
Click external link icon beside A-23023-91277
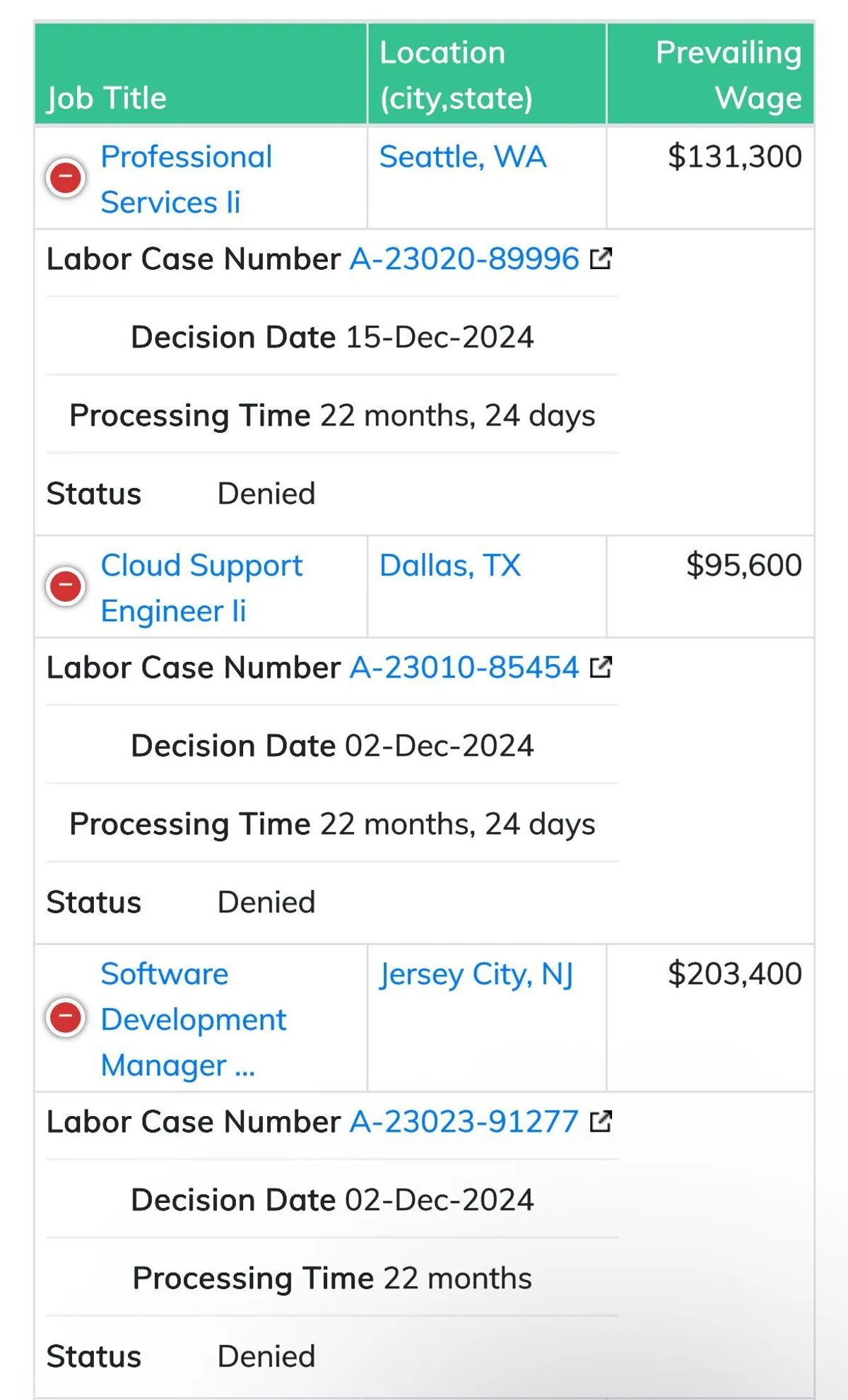pos(601,1122)
